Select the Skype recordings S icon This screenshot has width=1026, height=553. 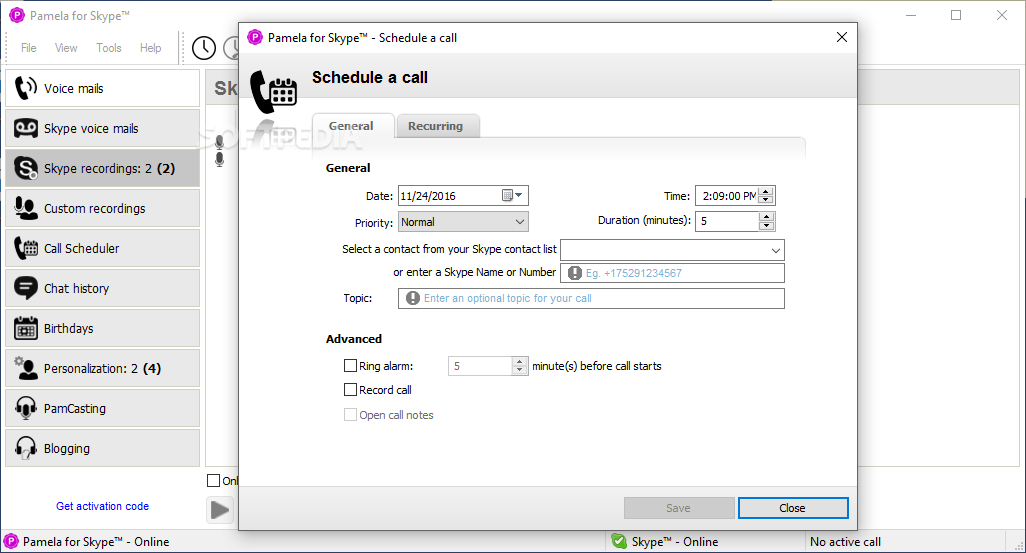[x=26, y=168]
